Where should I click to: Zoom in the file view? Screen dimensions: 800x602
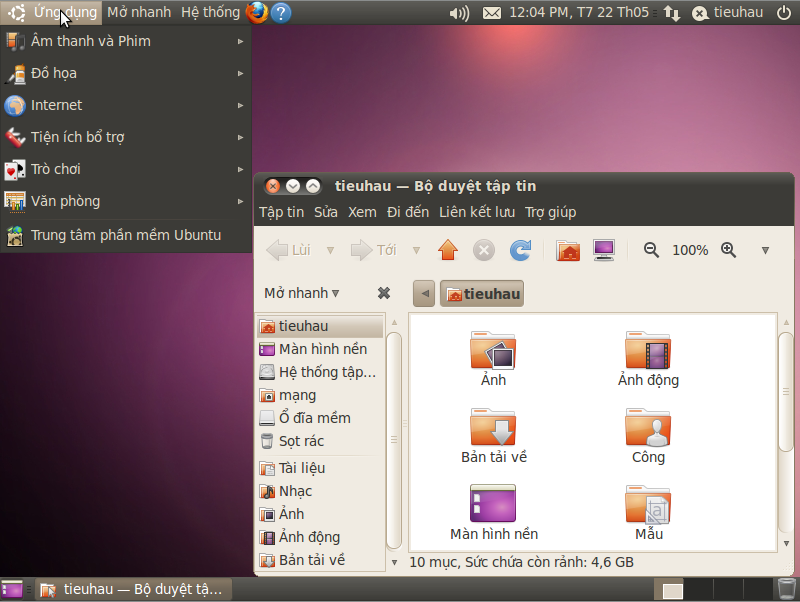pos(728,250)
